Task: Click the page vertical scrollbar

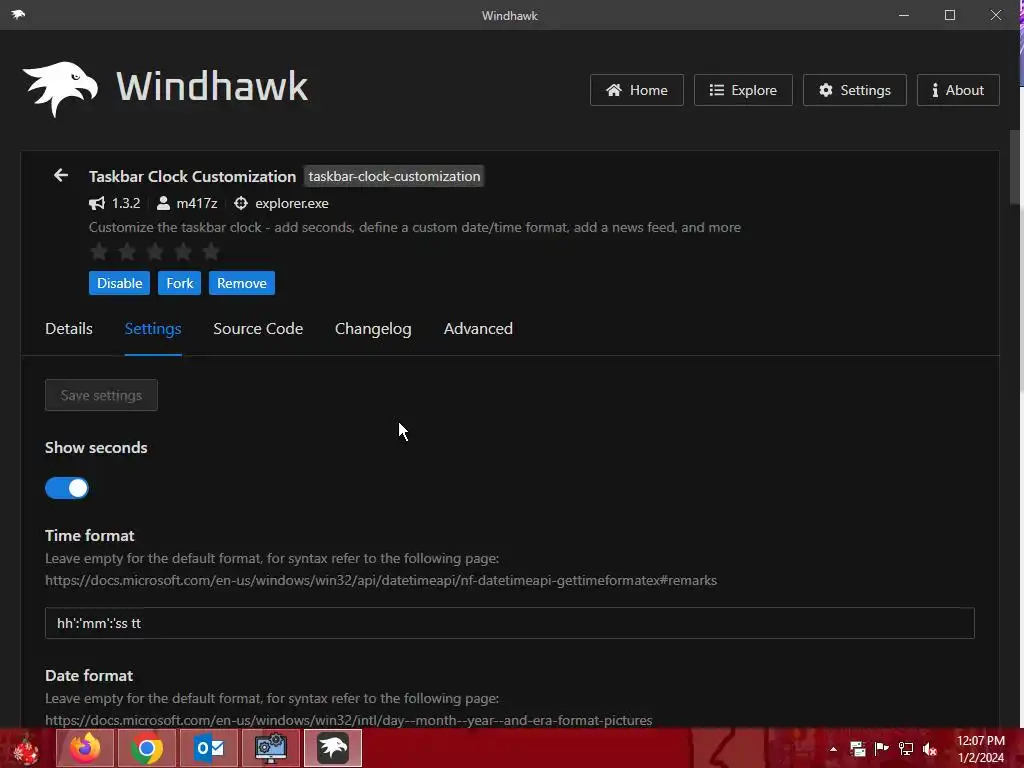Action: pos(1014,168)
